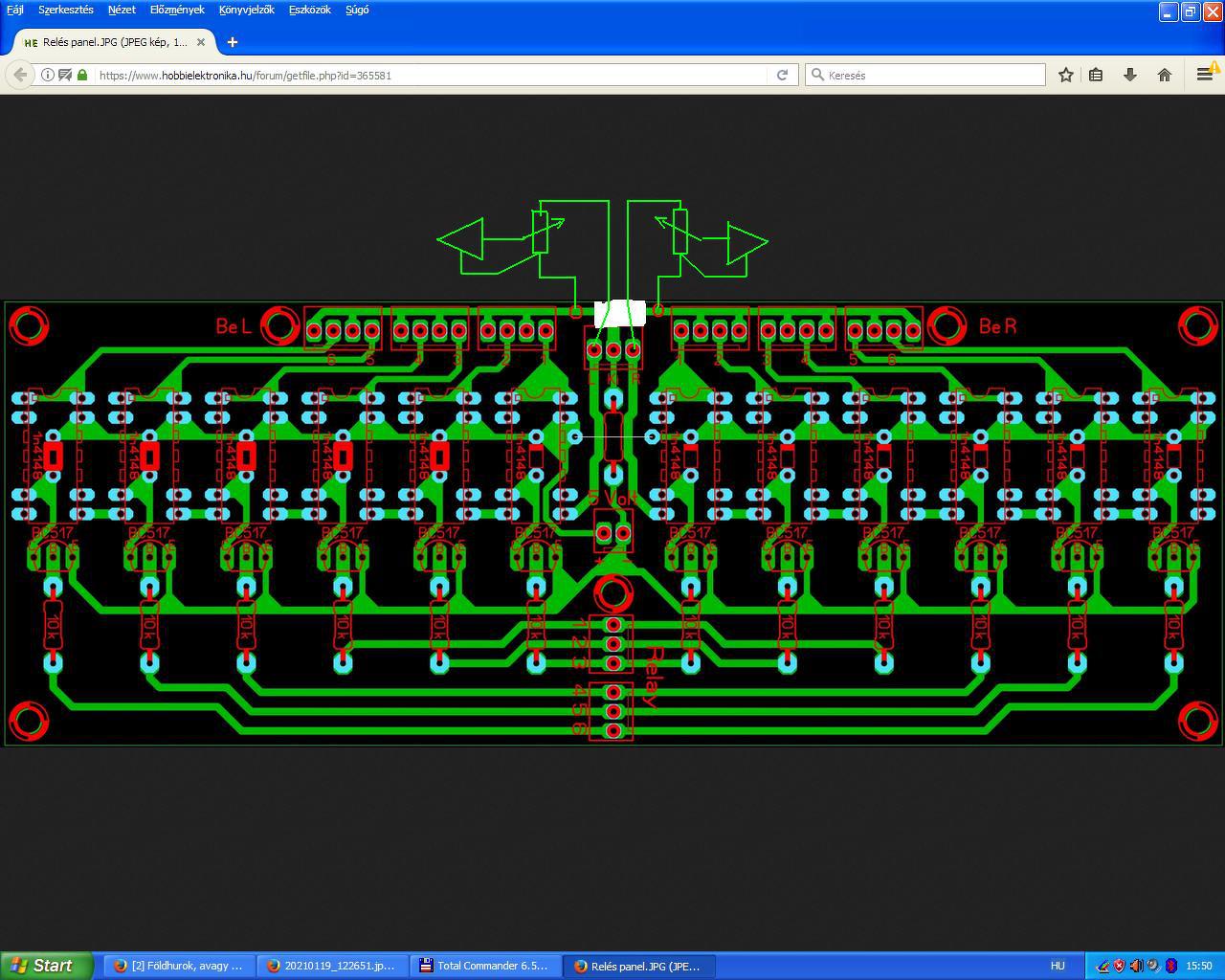Show your bookmarks list

pyautogui.click(x=1097, y=75)
